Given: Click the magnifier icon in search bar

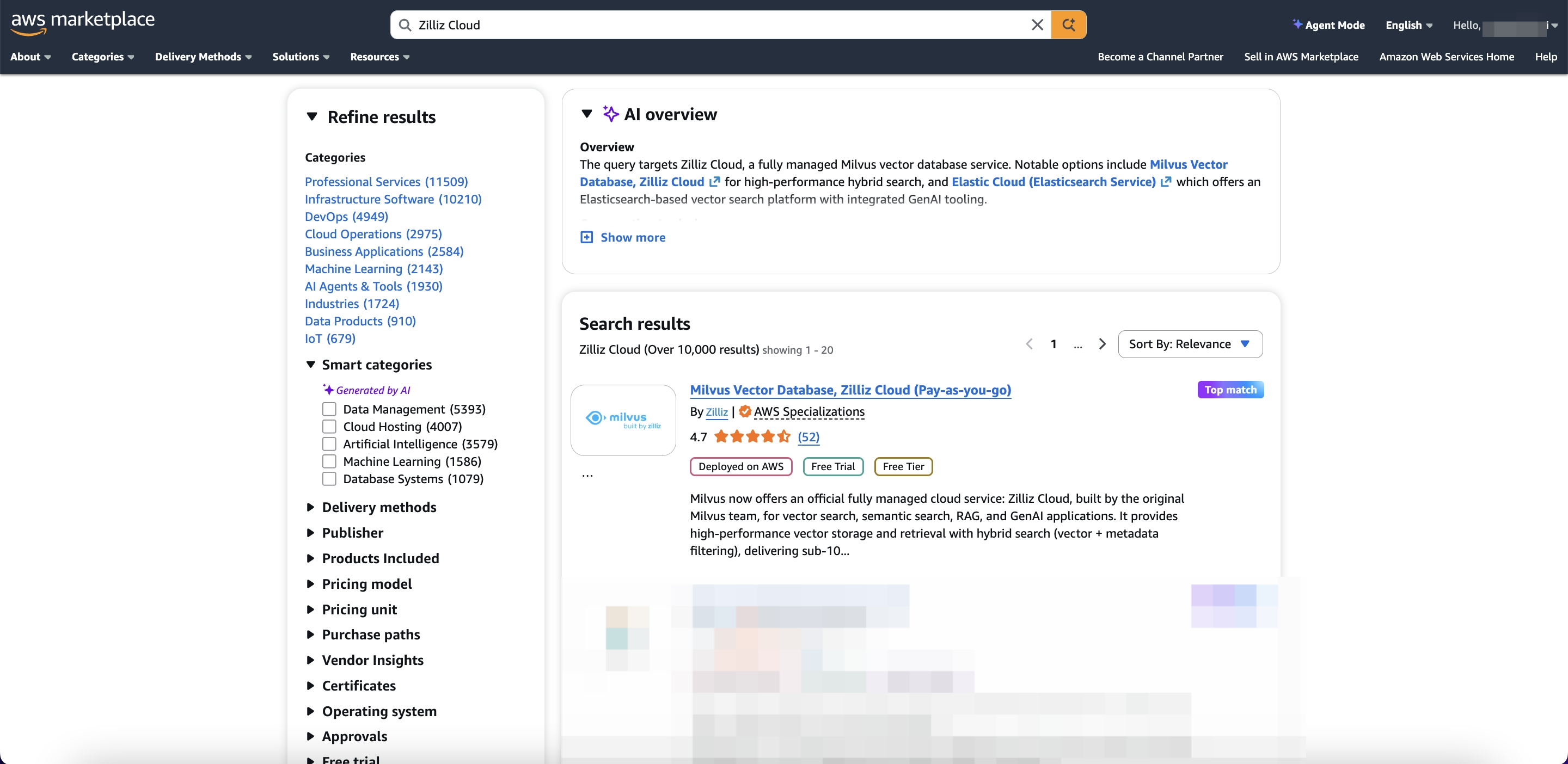Looking at the screenshot, I should point(405,25).
